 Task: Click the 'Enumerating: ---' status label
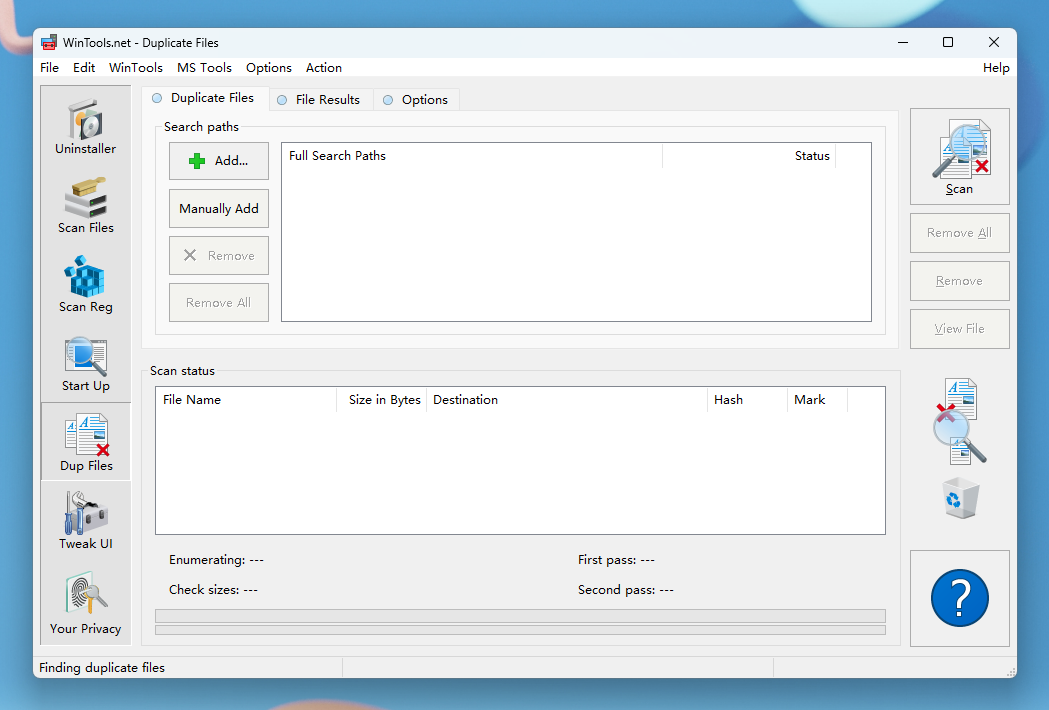pyautogui.click(x=216, y=560)
